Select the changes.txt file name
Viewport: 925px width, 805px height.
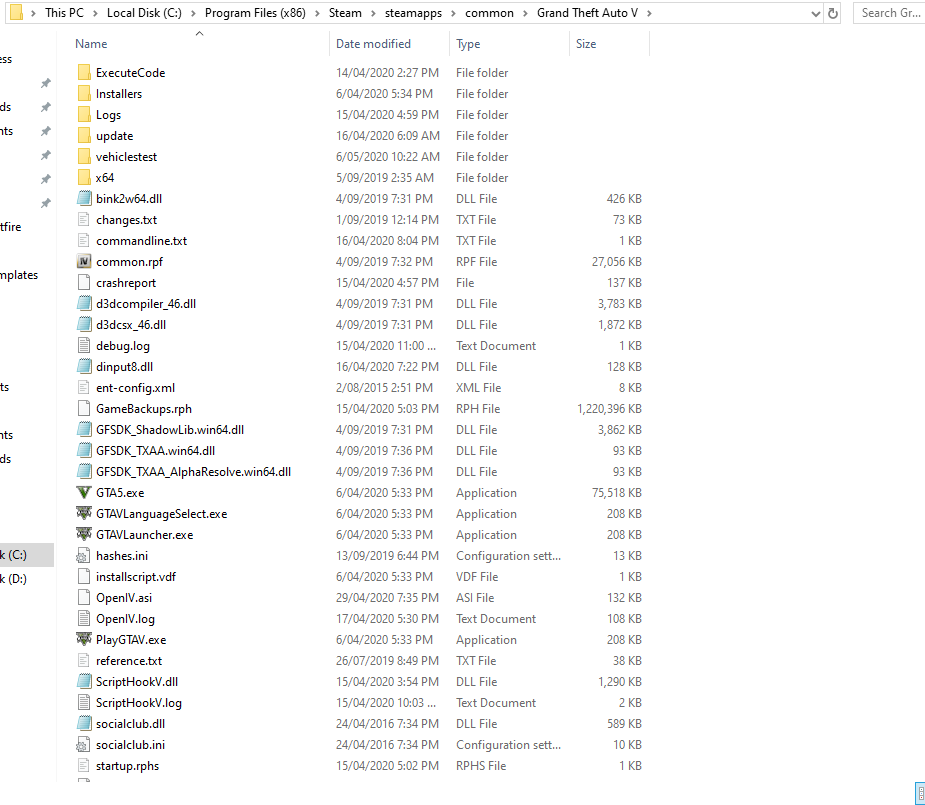click(x=126, y=219)
